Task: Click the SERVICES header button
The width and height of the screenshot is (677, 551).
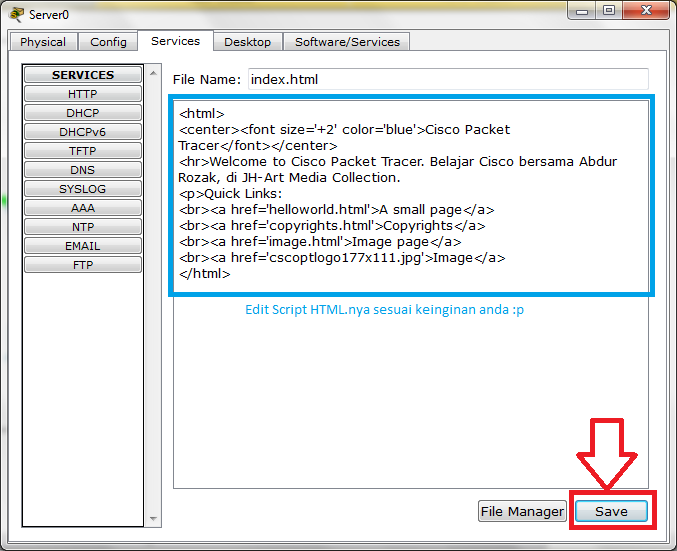Action: tap(83, 75)
